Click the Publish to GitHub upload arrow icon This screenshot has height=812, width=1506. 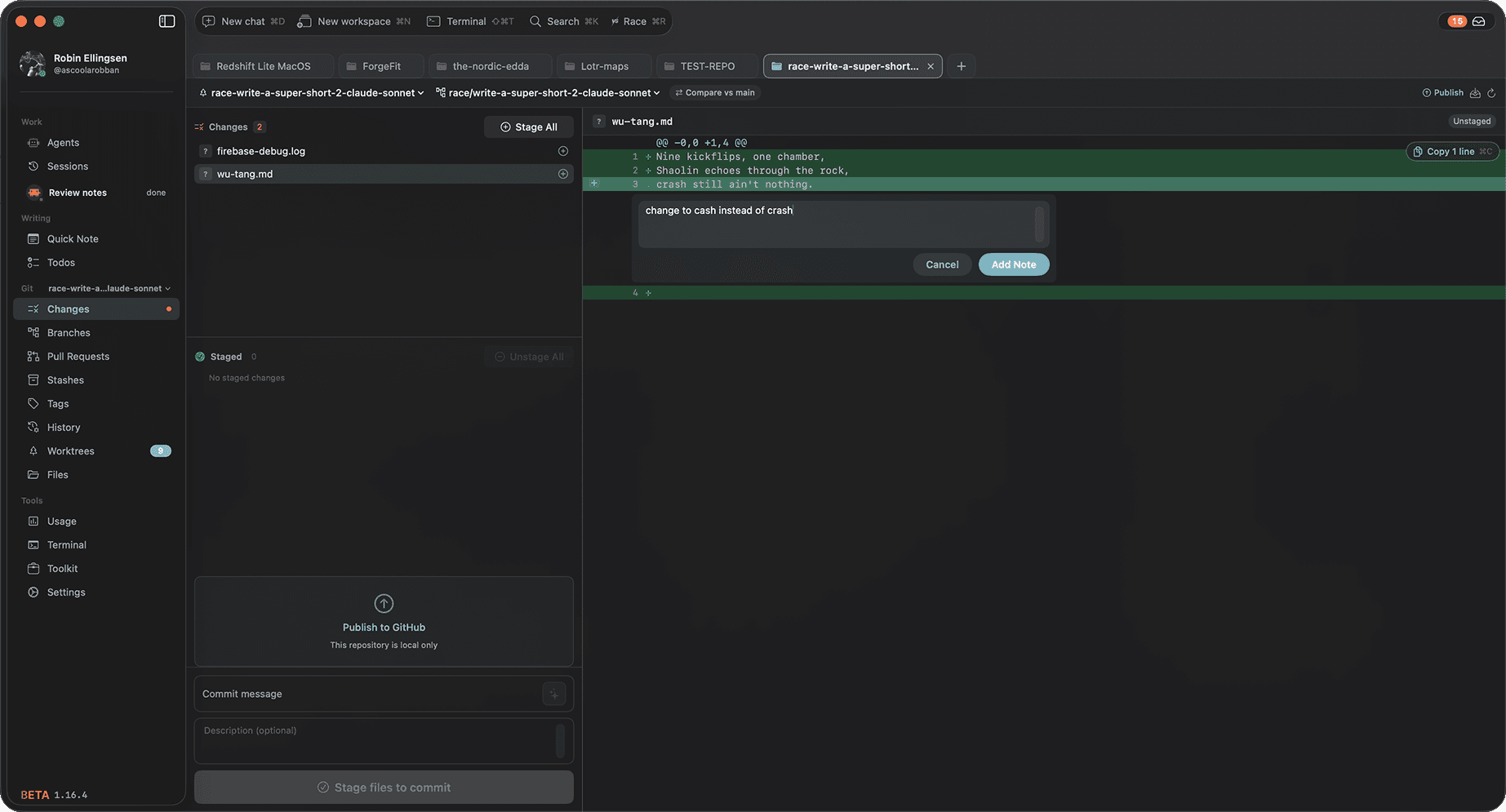click(x=384, y=603)
